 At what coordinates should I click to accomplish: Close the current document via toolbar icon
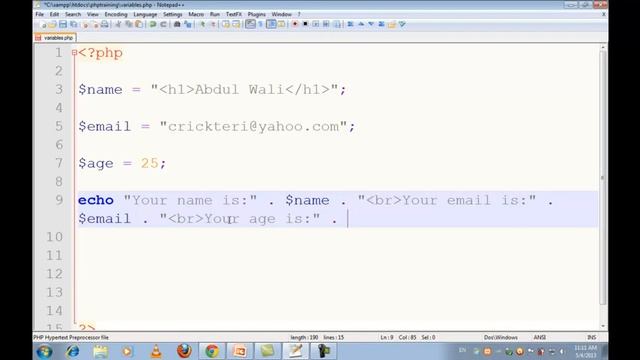tap(85, 24)
